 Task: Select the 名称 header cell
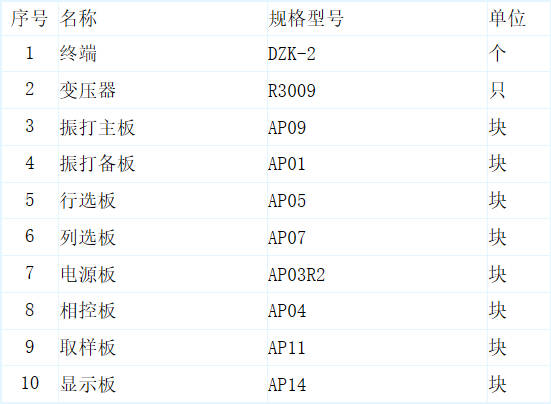(163, 18)
